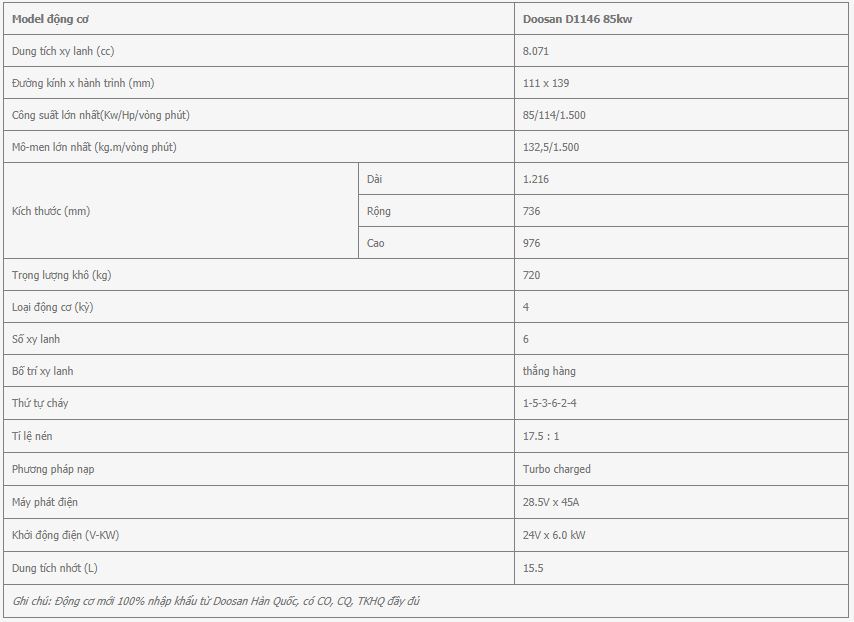Image resolution: width=854 pixels, height=622 pixels.
Task: Click the 'Model động cơ' header cell
Action: click(x=259, y=19)
